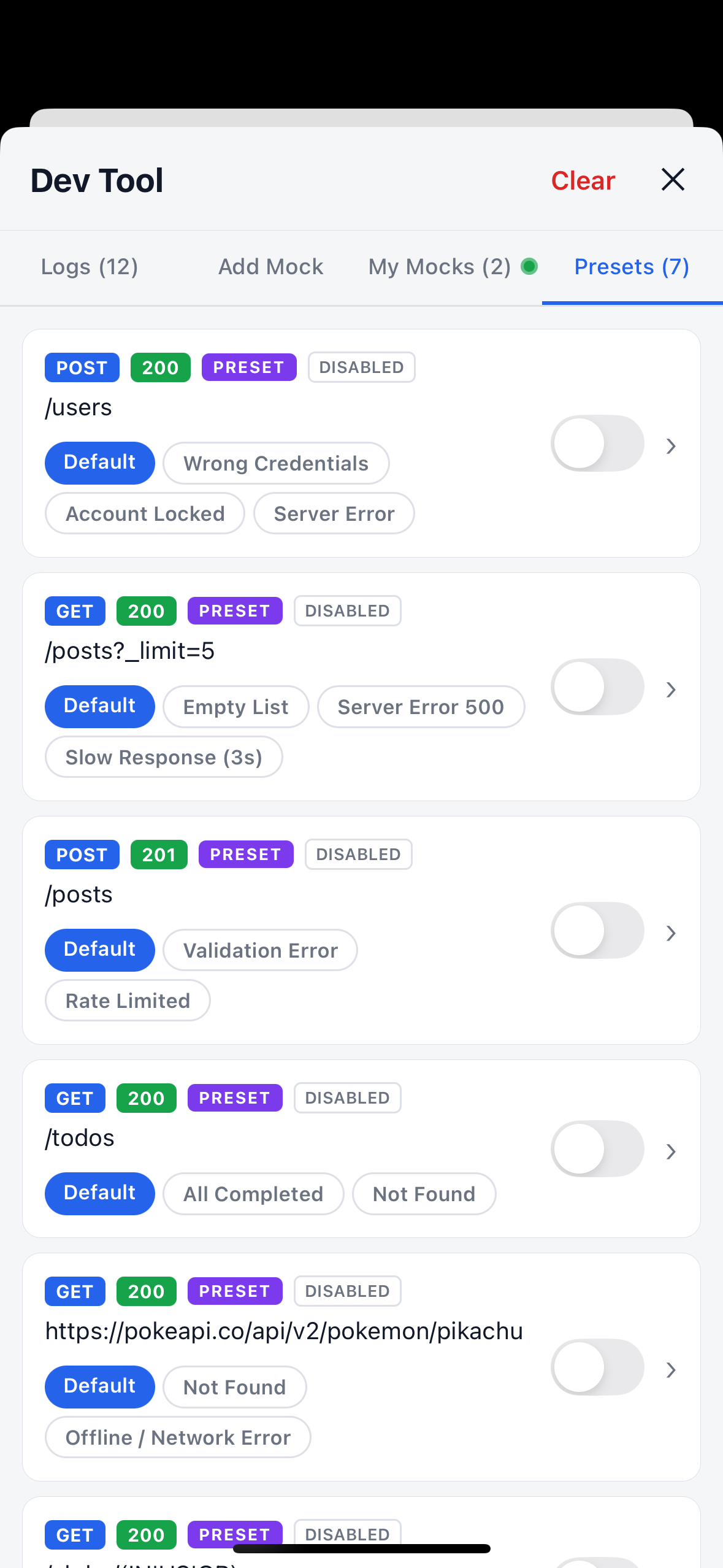Expand the POST /users preset chevron
Viewport: 723px width, 1568px height.
[671, 446]
